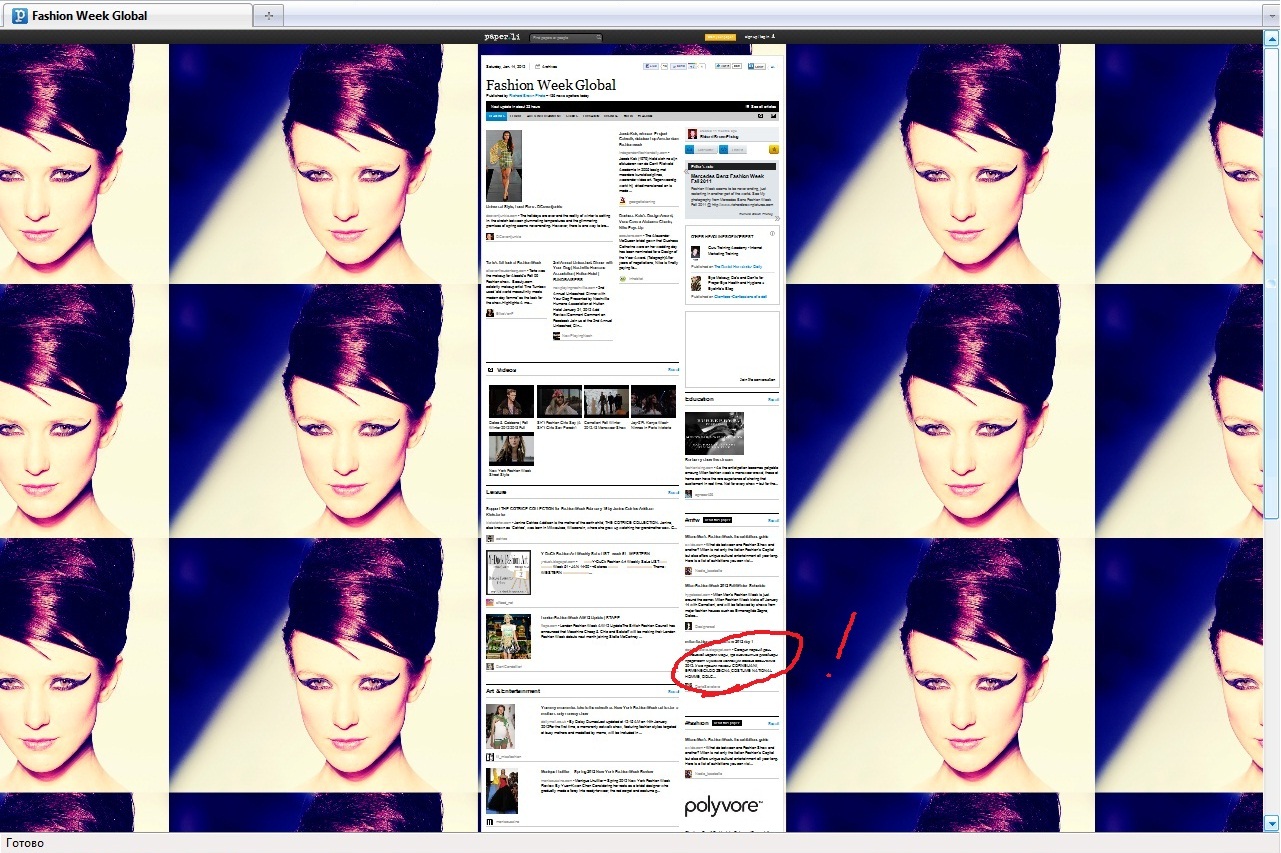Open the Archives link near the date

546,67
